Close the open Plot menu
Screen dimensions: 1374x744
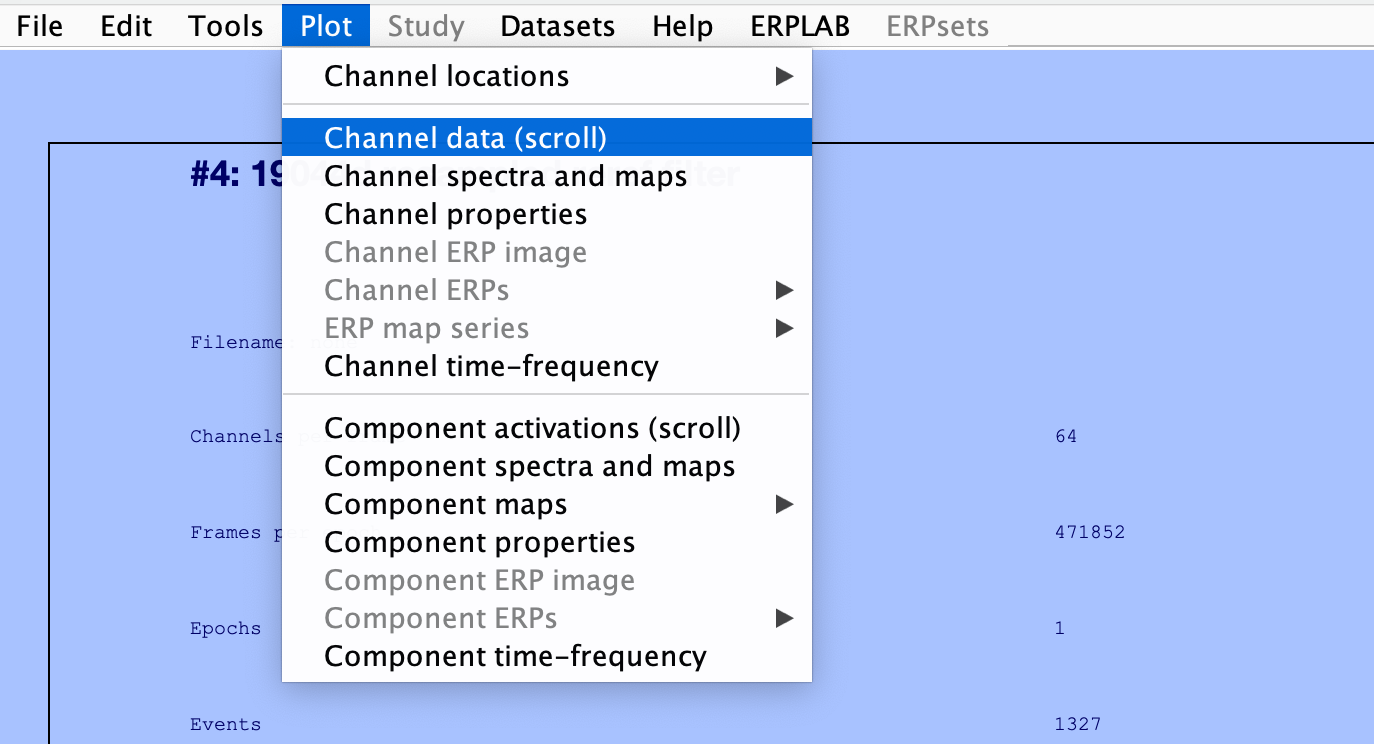coord(326,26)
